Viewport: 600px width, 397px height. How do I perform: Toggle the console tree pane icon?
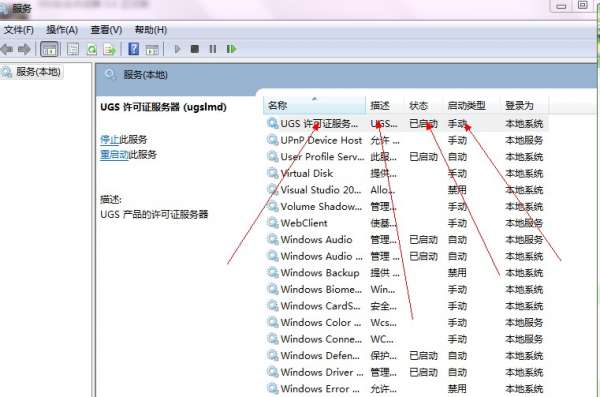click(x=49, y=49)
